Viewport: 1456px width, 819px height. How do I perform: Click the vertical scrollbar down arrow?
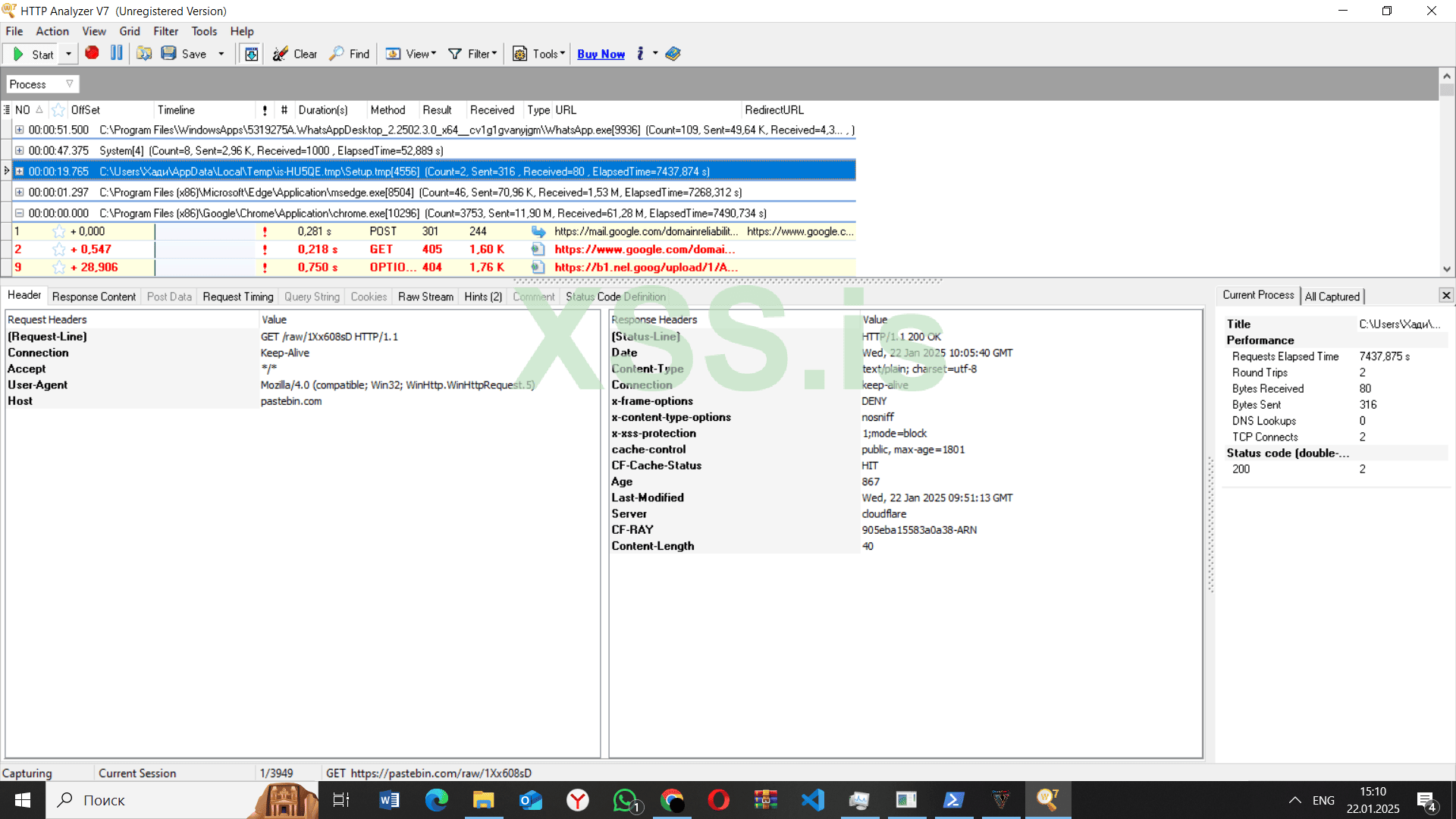click(x=1446, y=268)
